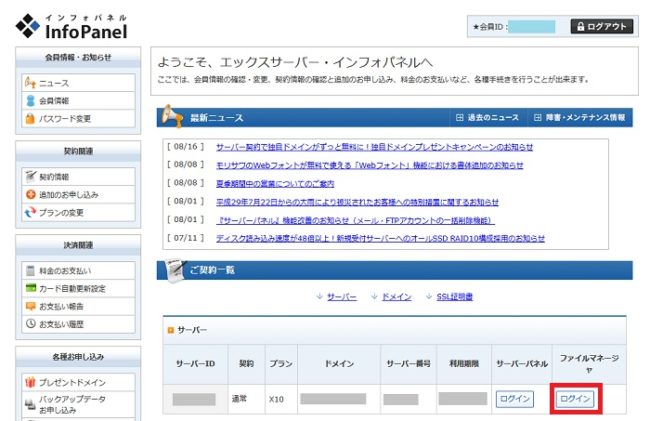Viewport: 650px width, 421px height.
Task: Click the 会員情報 person icon
Action: point(30,101)
